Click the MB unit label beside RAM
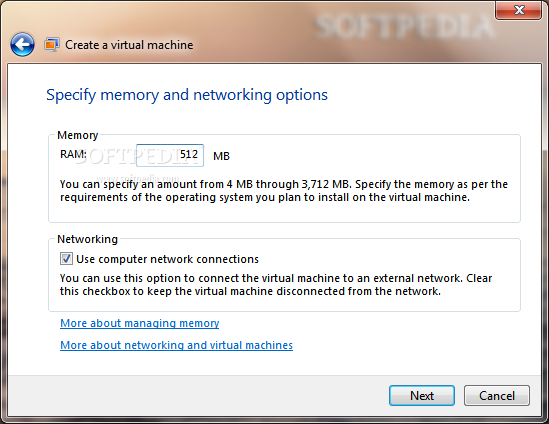 221,156
